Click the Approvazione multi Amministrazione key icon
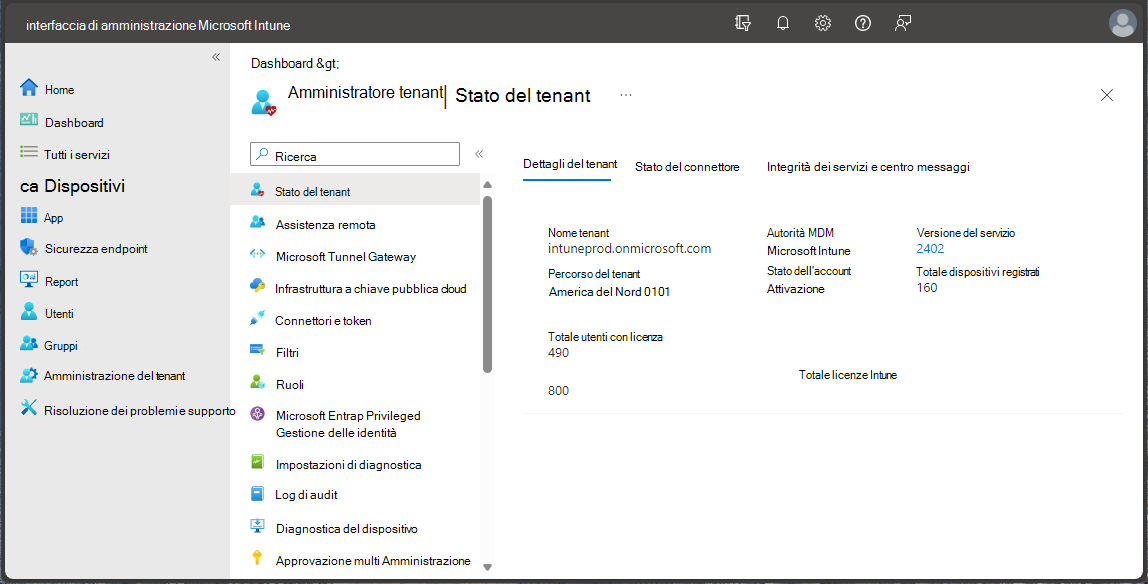The width and height of the screenshot is (1148, 584). tap(257, 558)
